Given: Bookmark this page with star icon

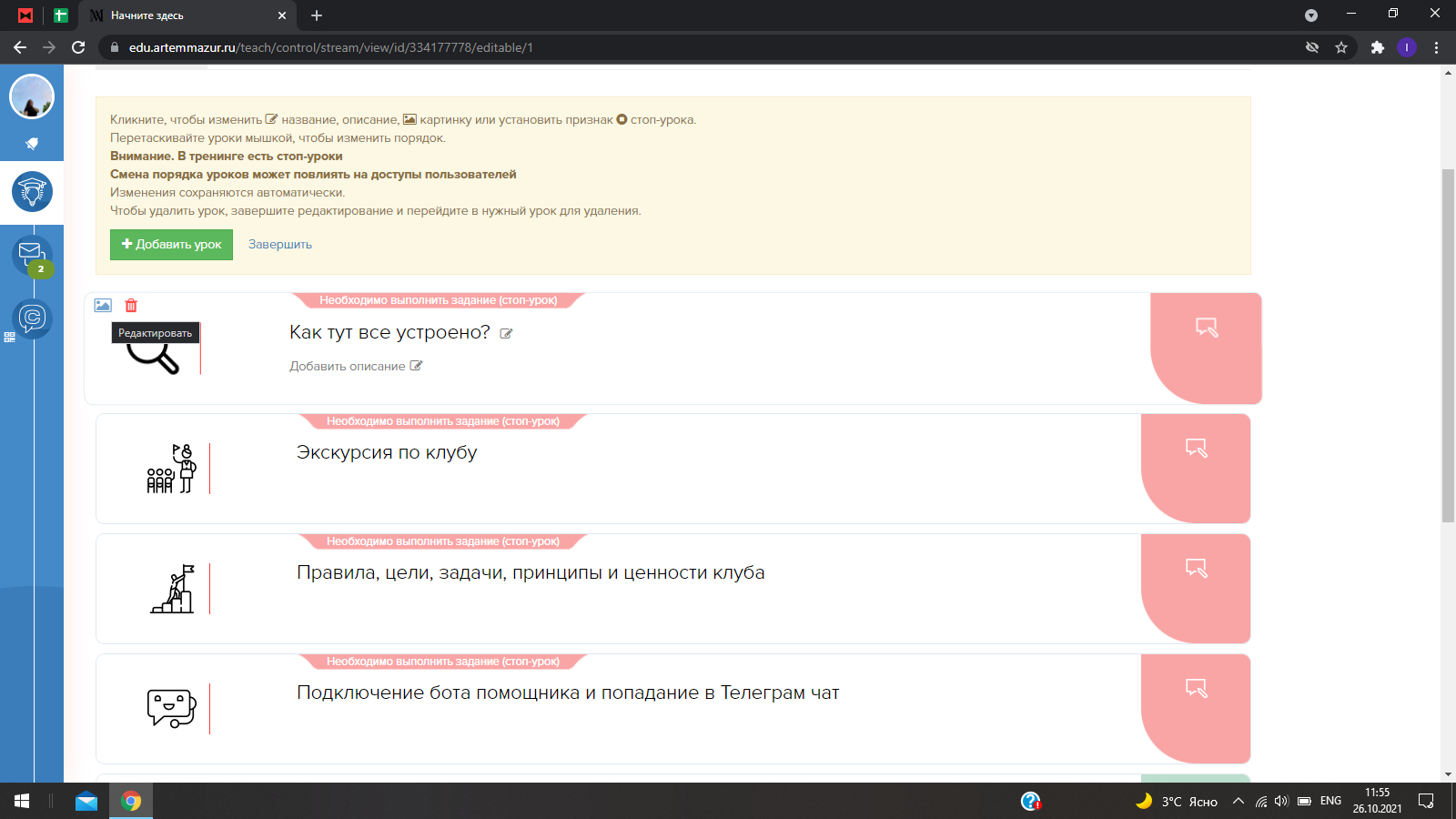Looking at the screenshot, I should 1341,47.
